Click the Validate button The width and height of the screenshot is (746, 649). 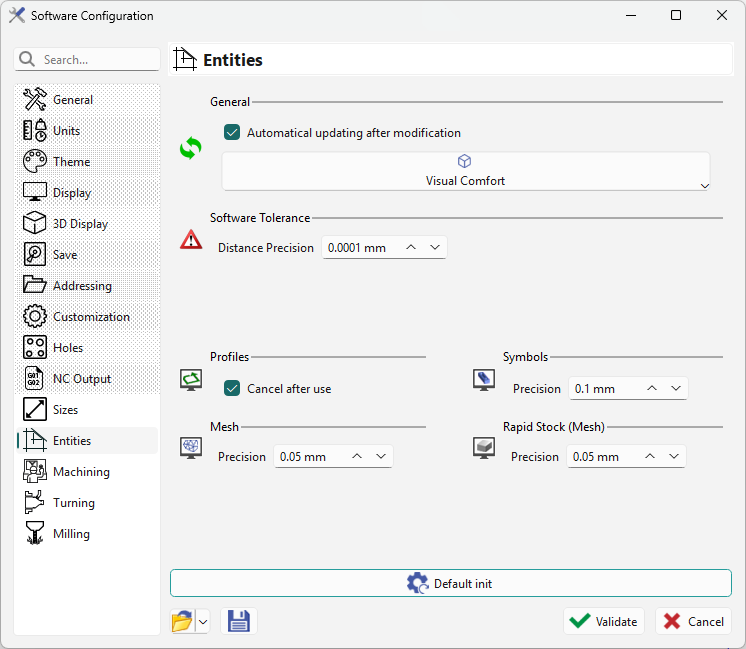[603, 621]
